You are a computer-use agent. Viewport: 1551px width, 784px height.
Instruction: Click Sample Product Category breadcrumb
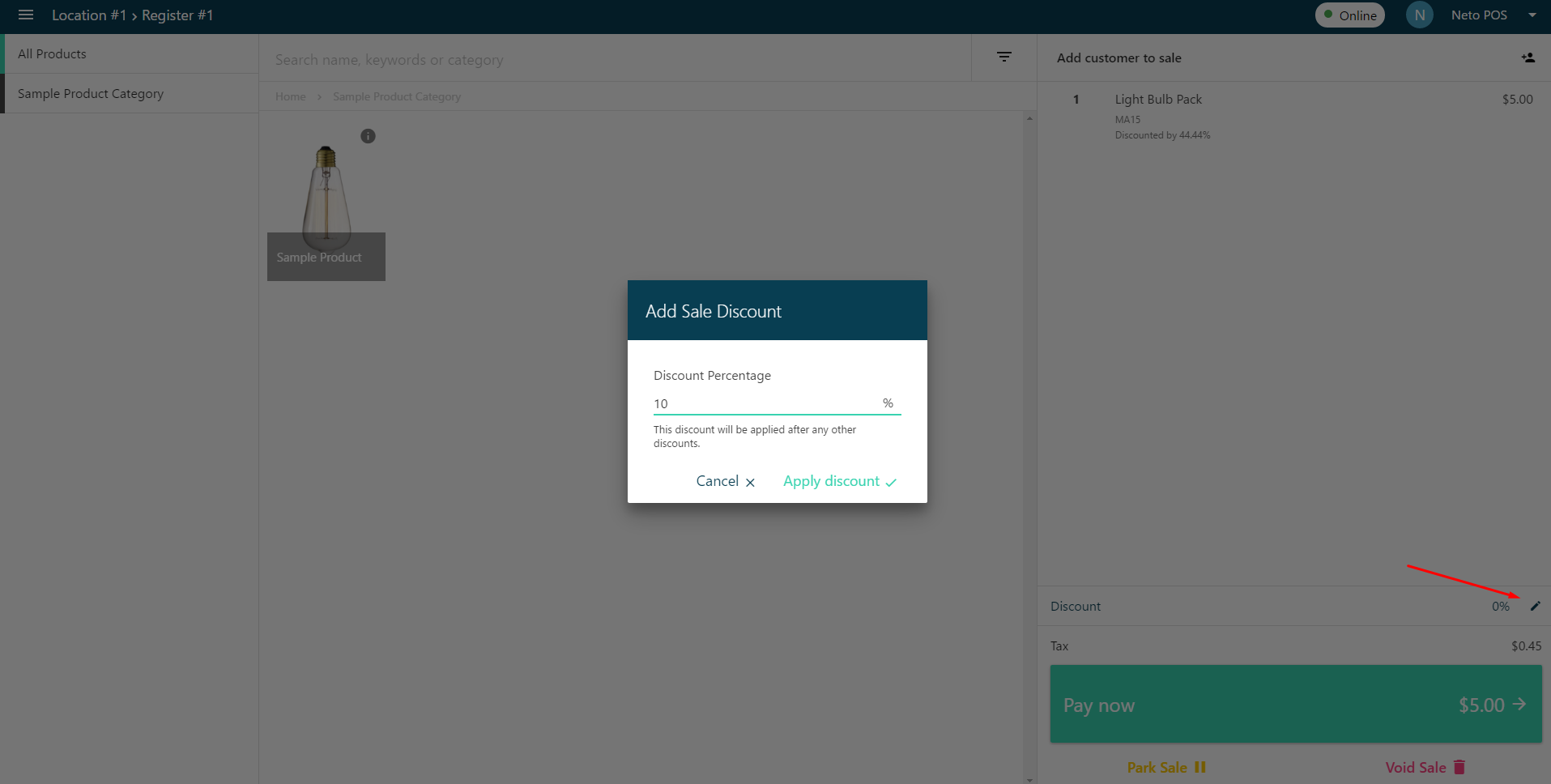(397, 96)
